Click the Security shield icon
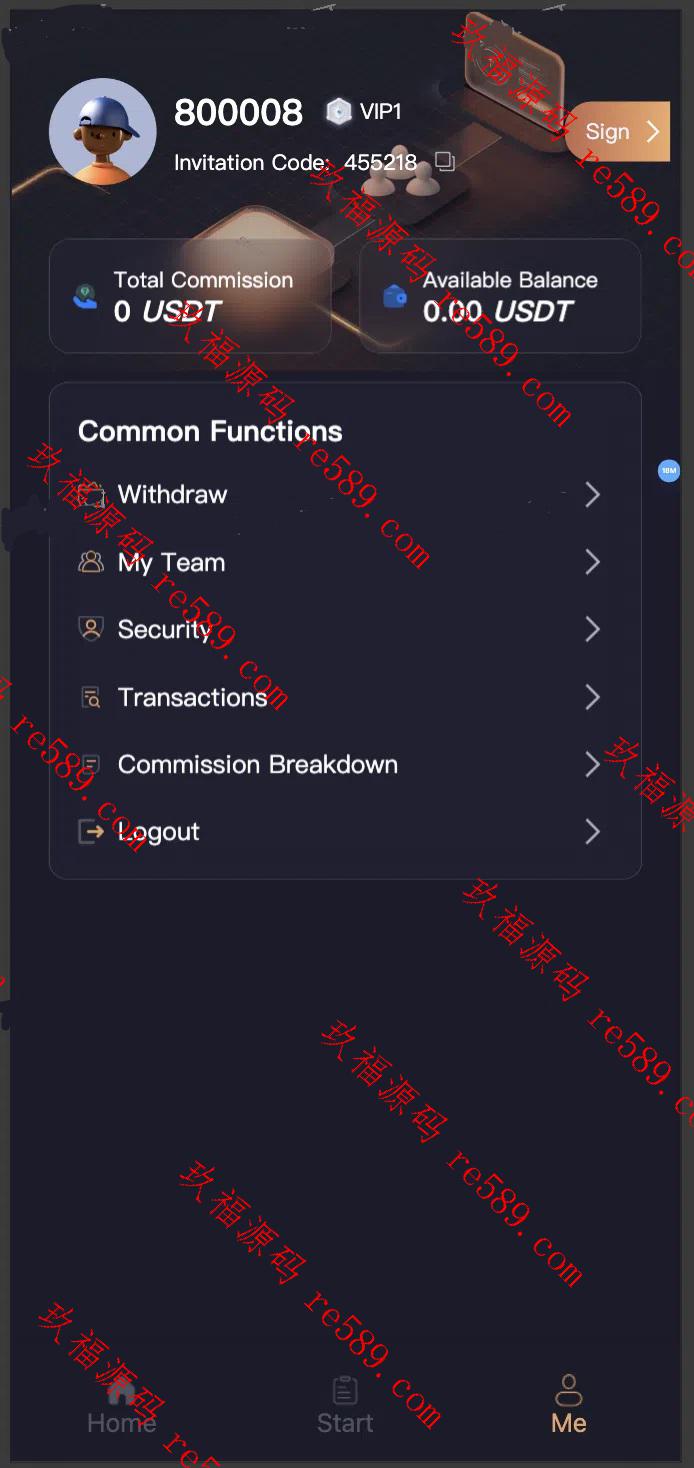The width and height of the screenshot is (694, 1468). coord(91,629)
